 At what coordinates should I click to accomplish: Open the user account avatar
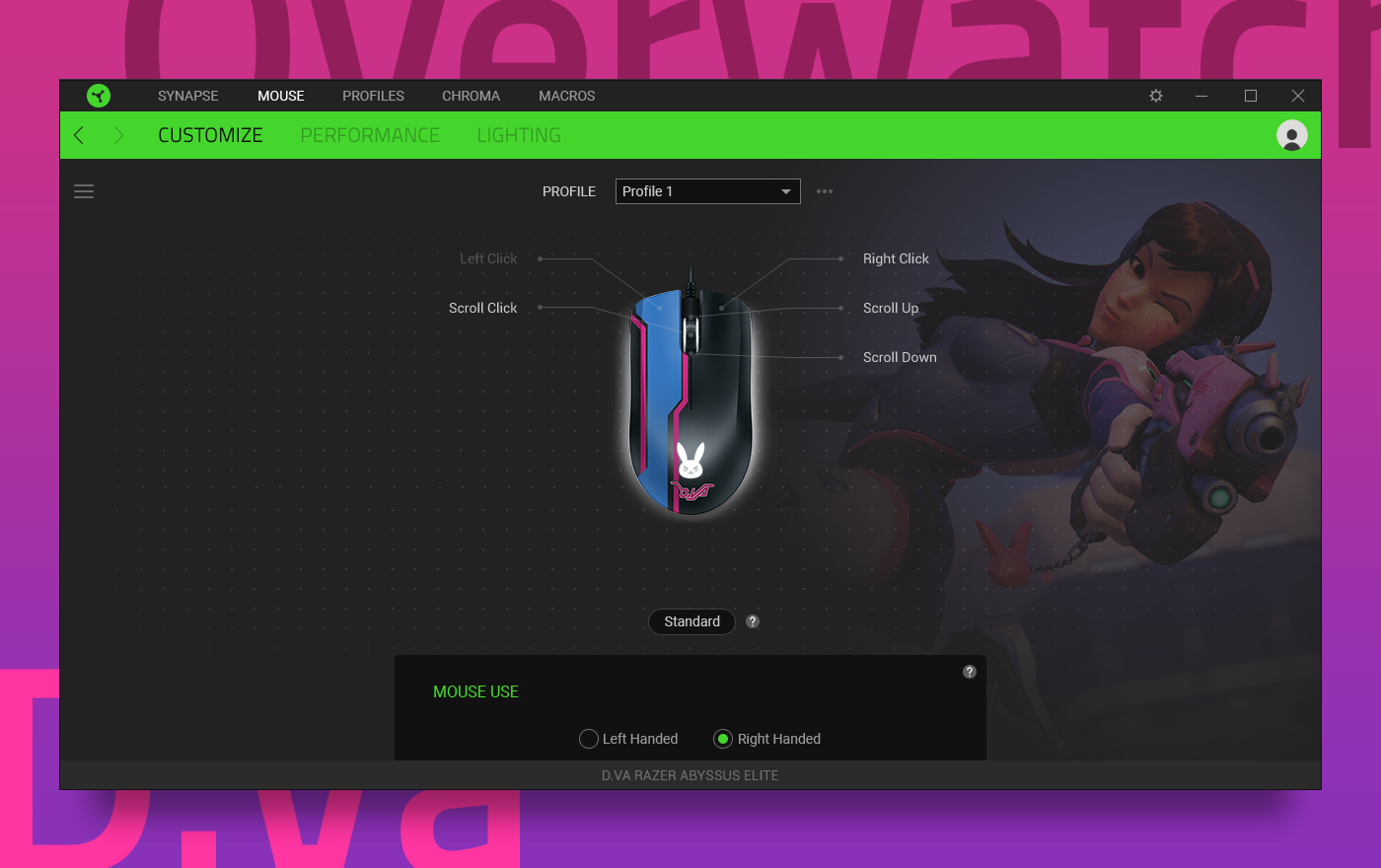[1291, 135]
